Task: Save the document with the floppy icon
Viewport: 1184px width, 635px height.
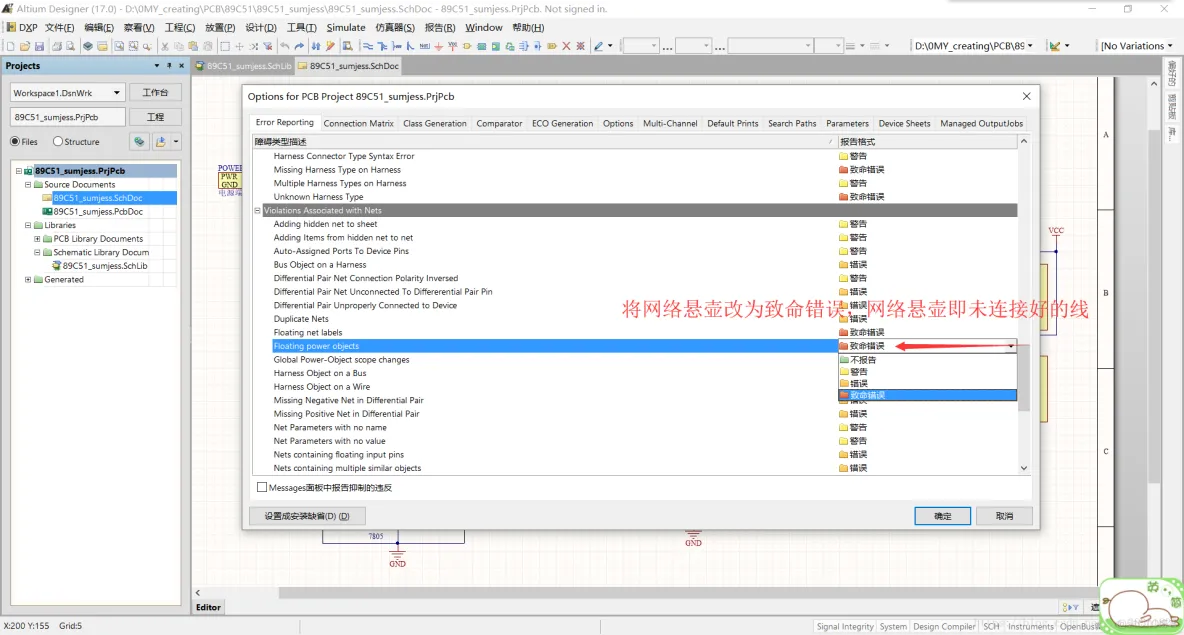Action: pyautogui.click(x=39, y=46)
